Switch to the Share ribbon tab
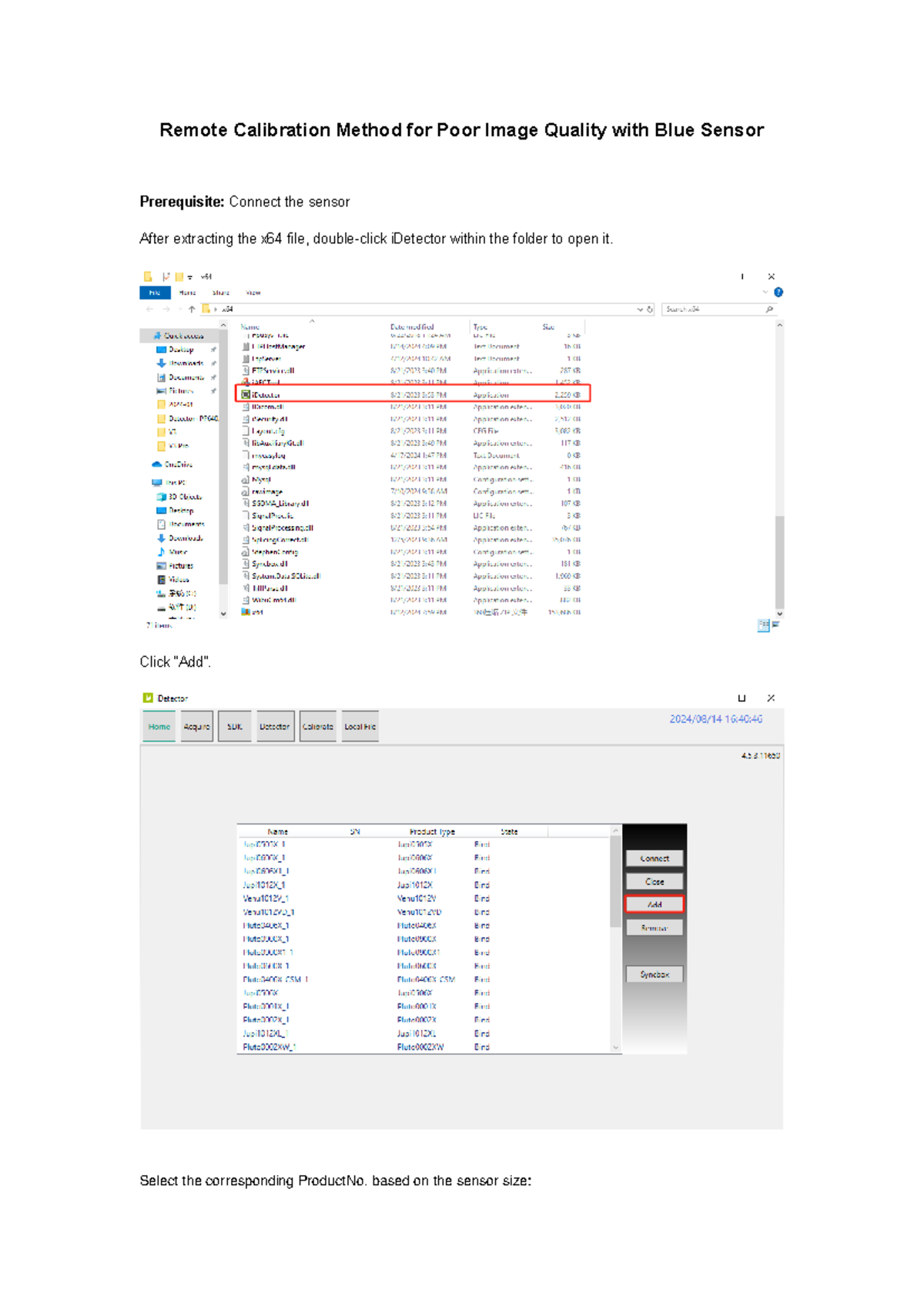 [x=221, y=293]
